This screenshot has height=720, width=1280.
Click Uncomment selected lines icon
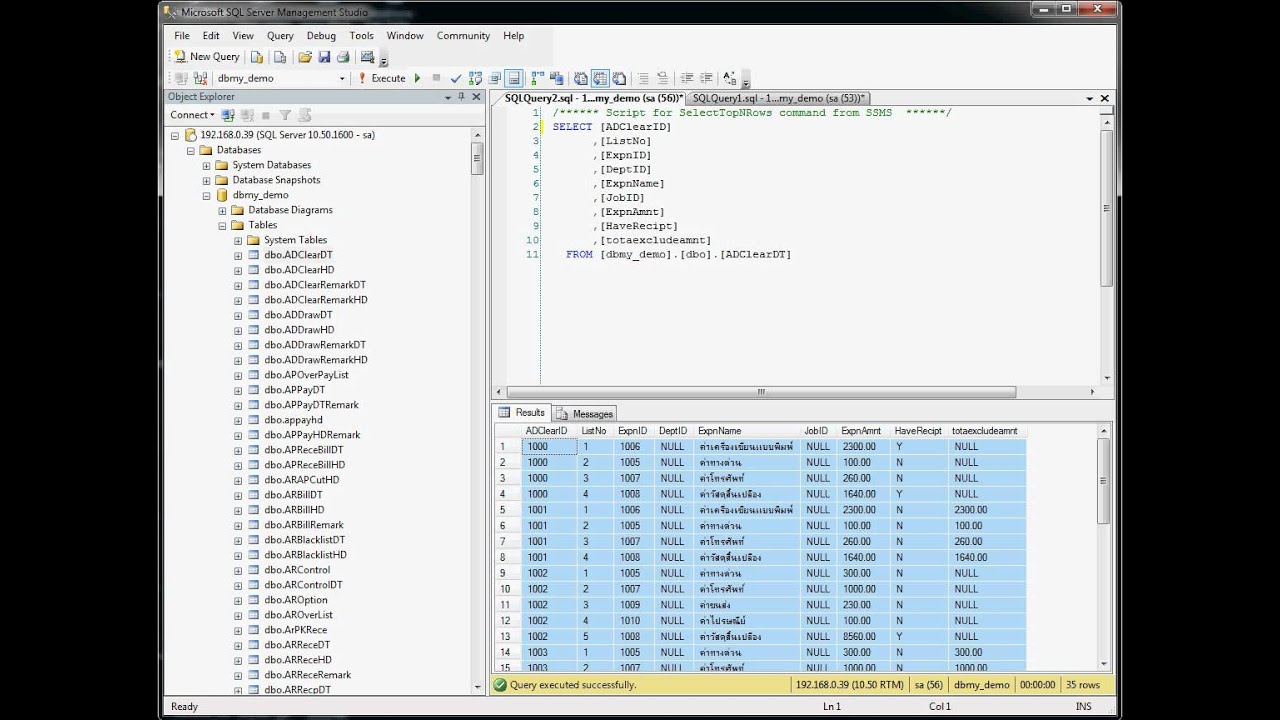click(x=662, y=78)
